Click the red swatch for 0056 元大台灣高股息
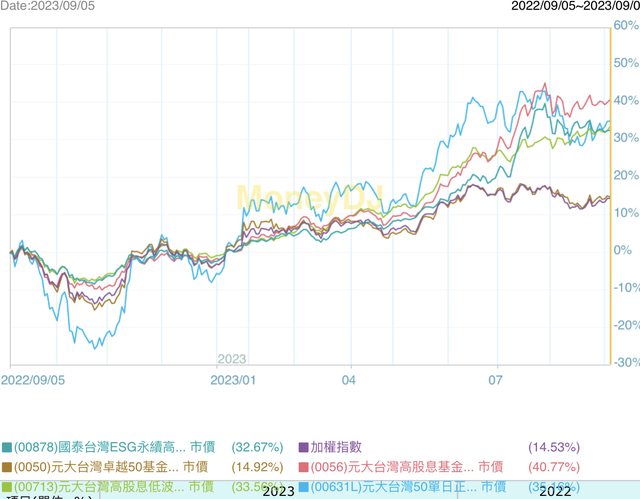Image resolution: width=640 pixels, height=499 pixels. pyautogui.click(x=303, y=467)
